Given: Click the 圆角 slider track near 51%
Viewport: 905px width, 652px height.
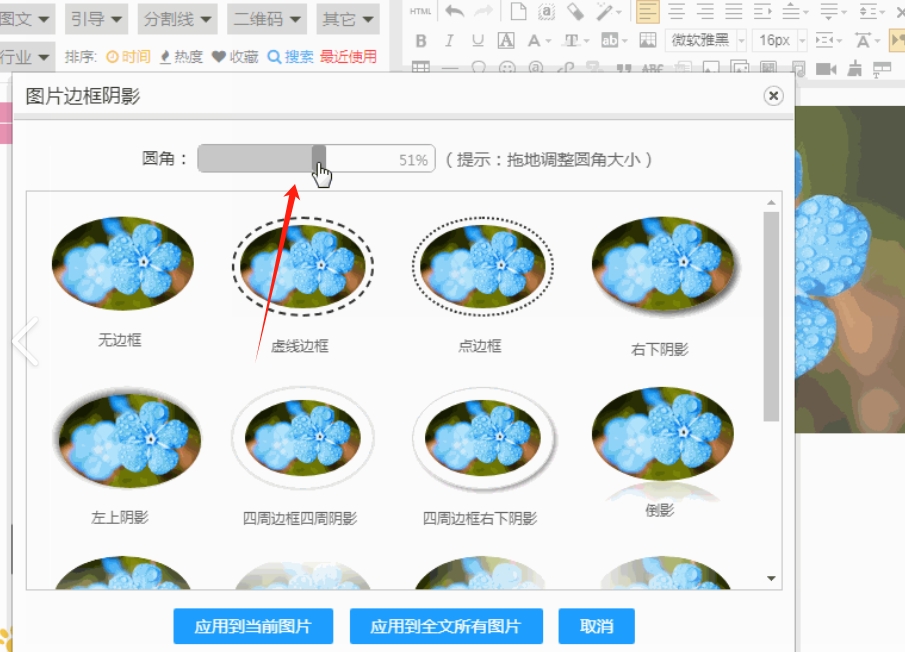Looking at the screenshot, I should (x=316, y=158).
